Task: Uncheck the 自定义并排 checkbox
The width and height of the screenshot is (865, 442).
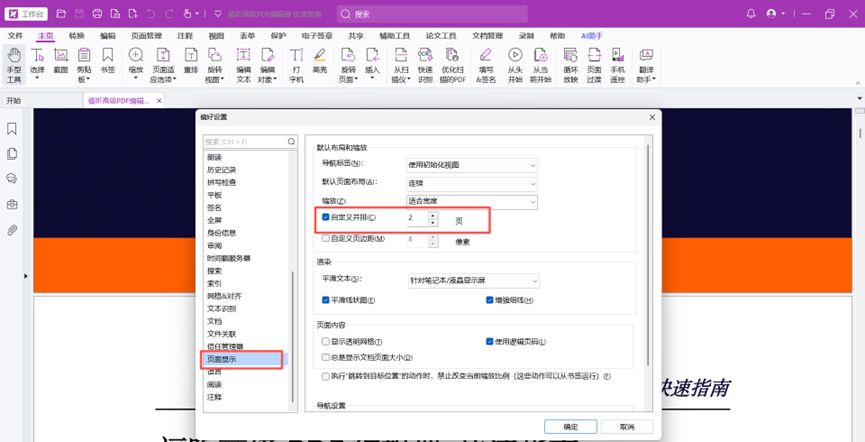Action: coord(326,217)
